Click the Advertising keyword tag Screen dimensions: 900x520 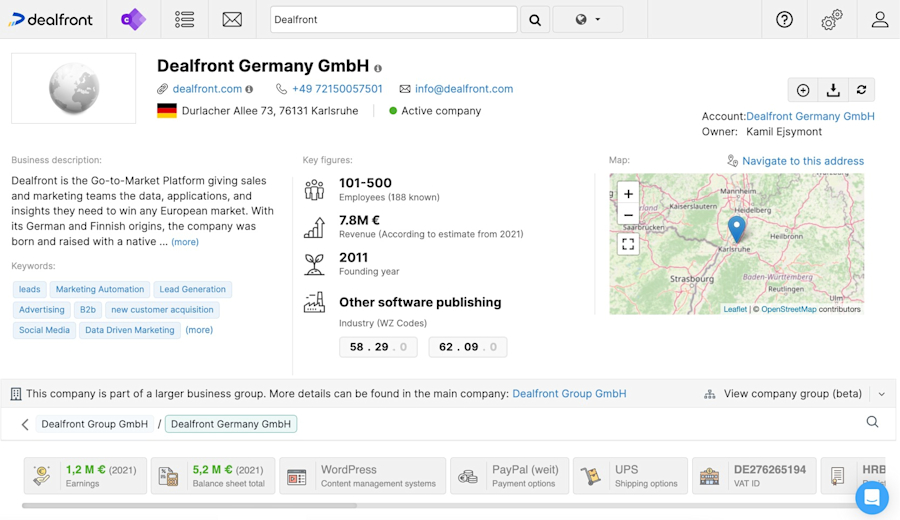point(41,310)
